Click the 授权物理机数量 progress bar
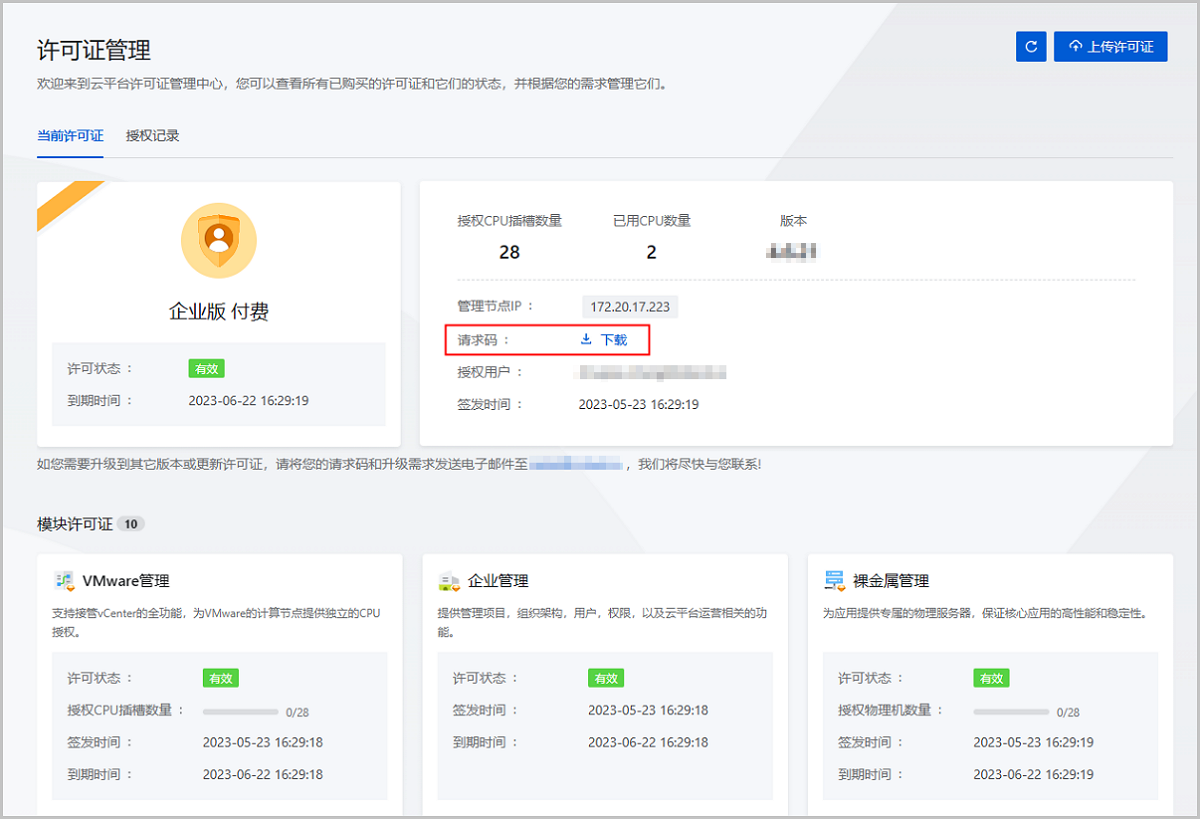 pyautogui.click(x=1010, y=712)
